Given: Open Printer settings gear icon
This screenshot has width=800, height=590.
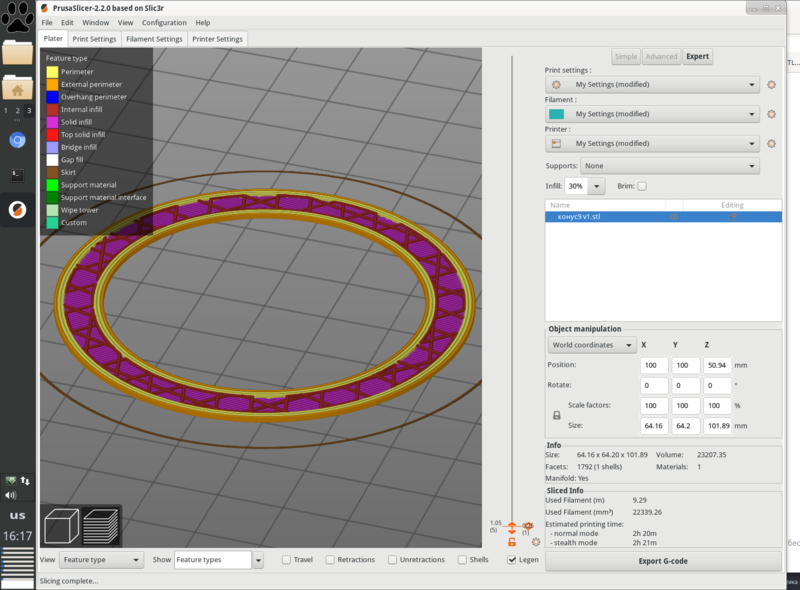Looking at the screenshot, I should click(771, 144).
